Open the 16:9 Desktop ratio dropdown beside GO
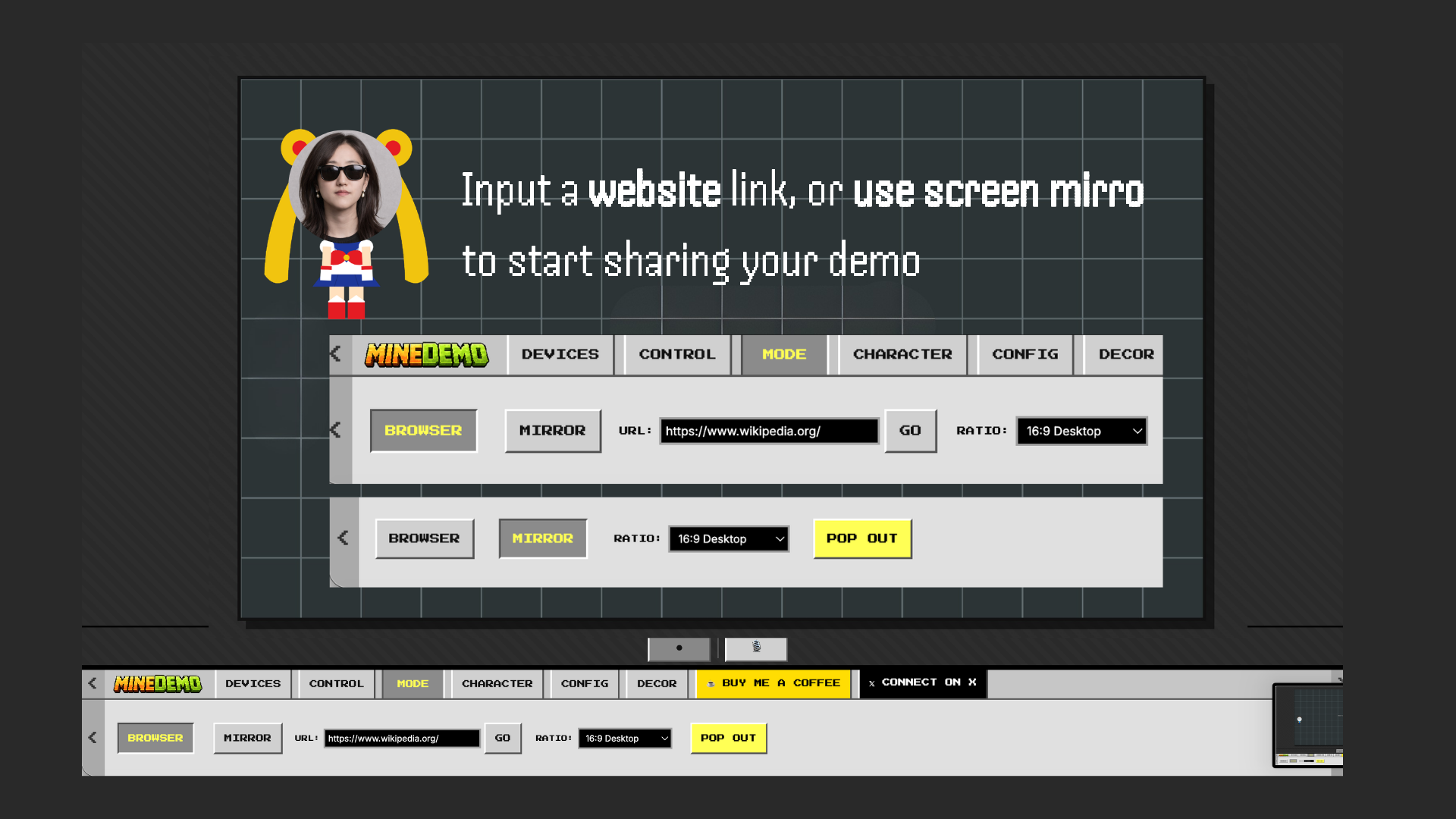The height and width of the screenshot is (819, 1456). tap(1081, 431)
